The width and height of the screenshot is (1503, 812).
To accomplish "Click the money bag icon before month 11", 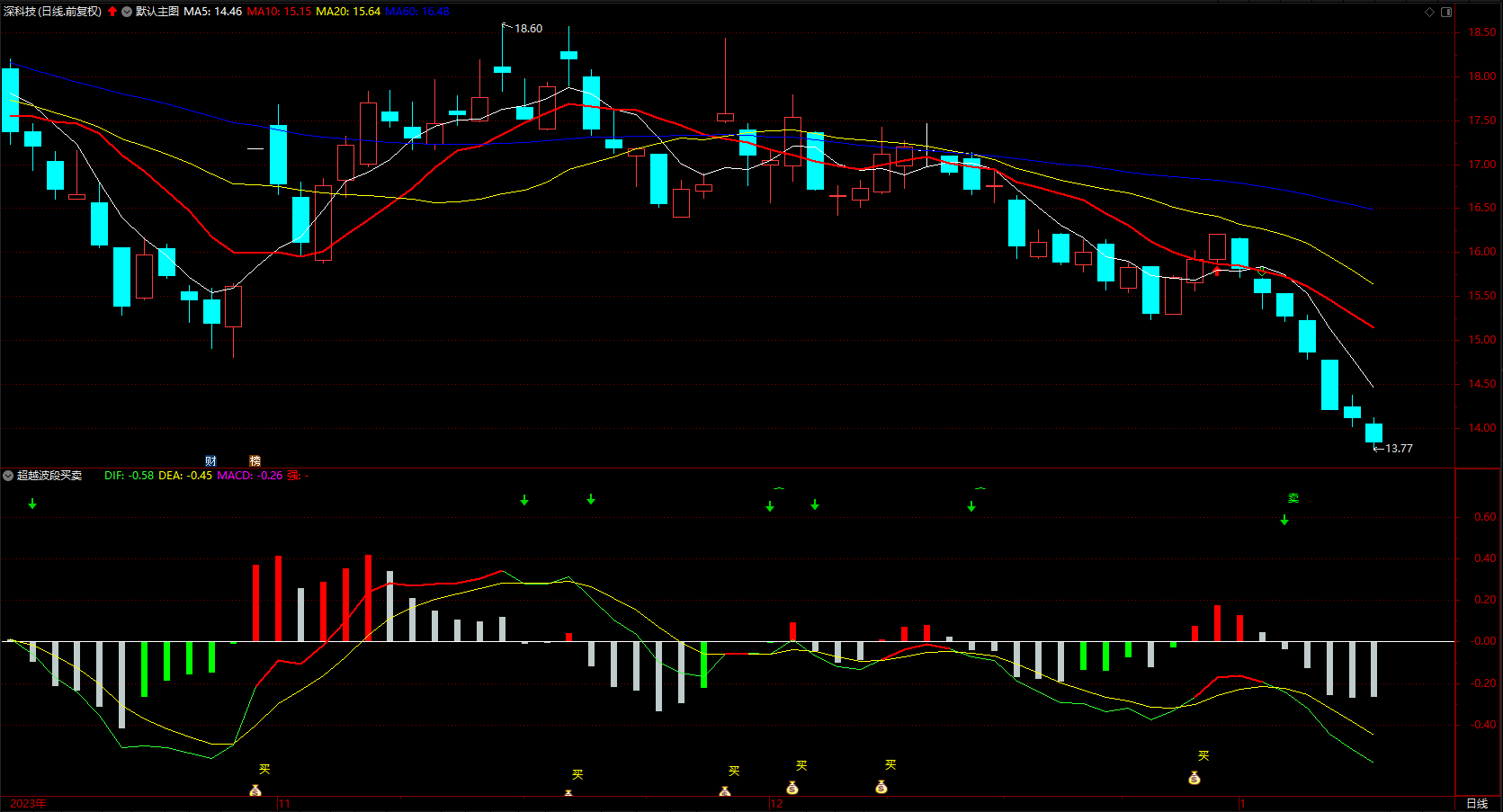I will coord(255,790).
